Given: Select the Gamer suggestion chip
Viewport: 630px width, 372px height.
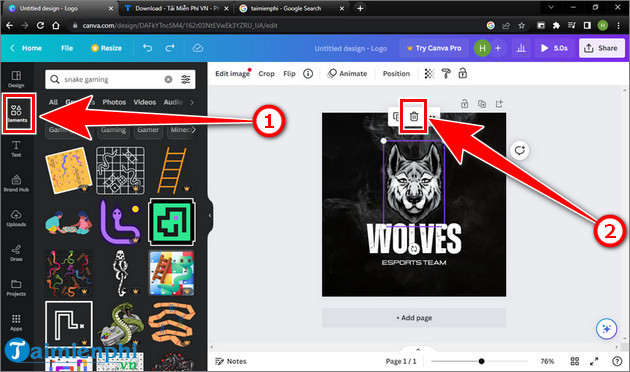Looking at the screenshot, I should pos(148,130).
